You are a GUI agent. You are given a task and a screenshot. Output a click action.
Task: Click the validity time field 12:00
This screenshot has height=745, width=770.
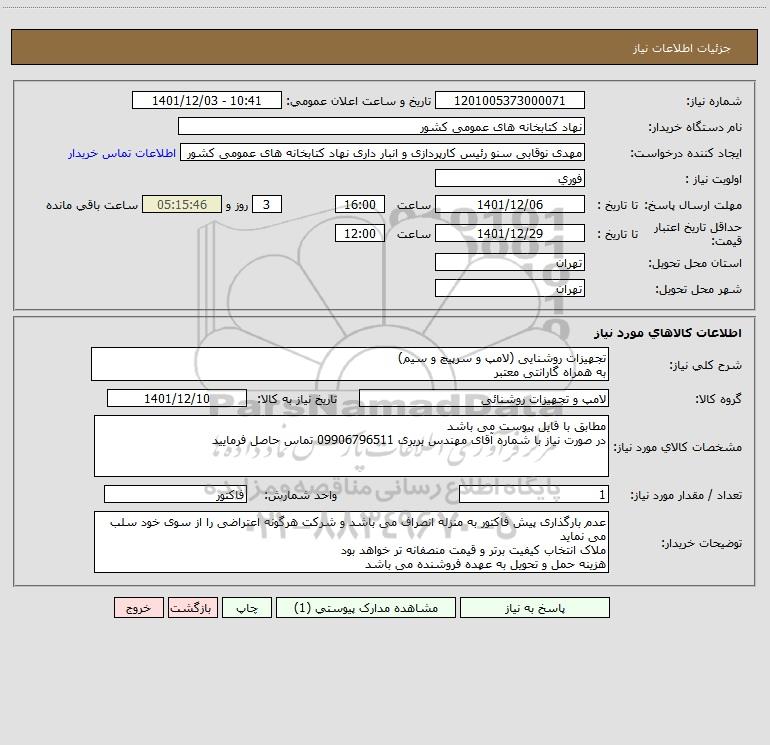359,233
